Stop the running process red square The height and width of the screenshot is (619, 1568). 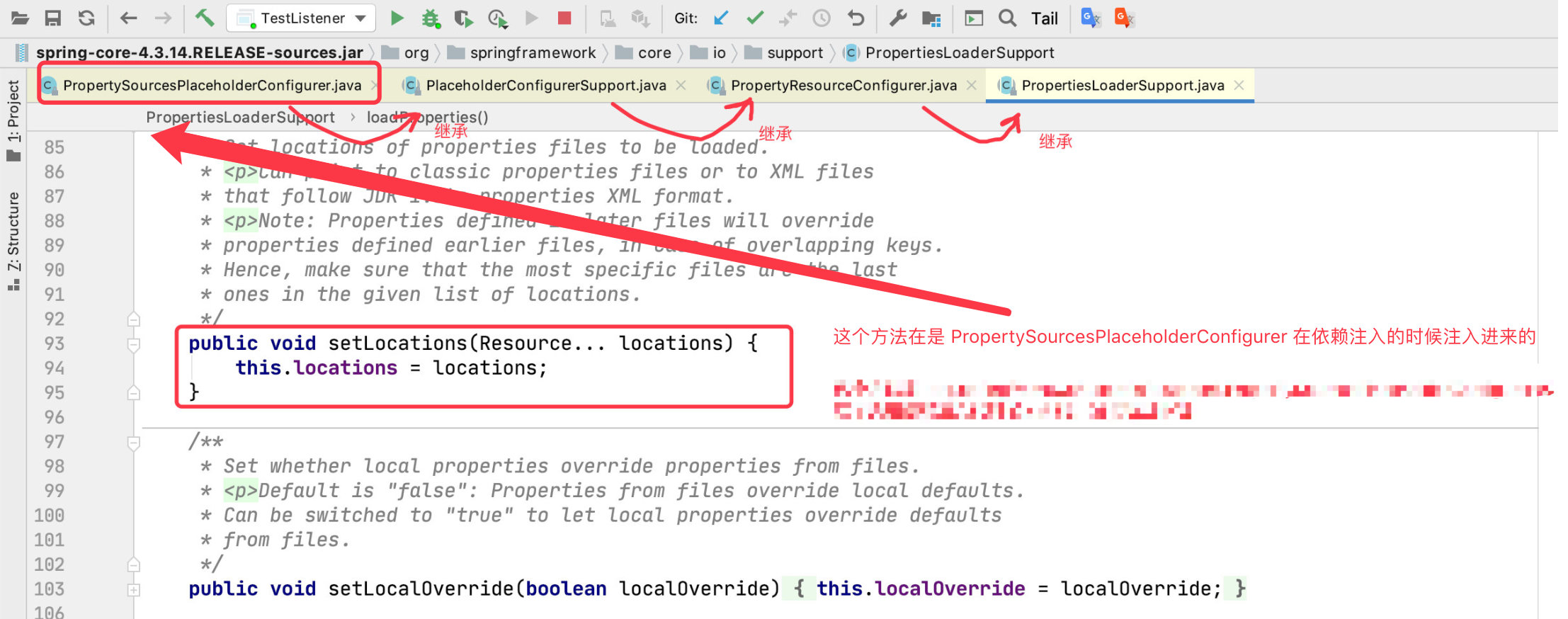pos(564,18)
